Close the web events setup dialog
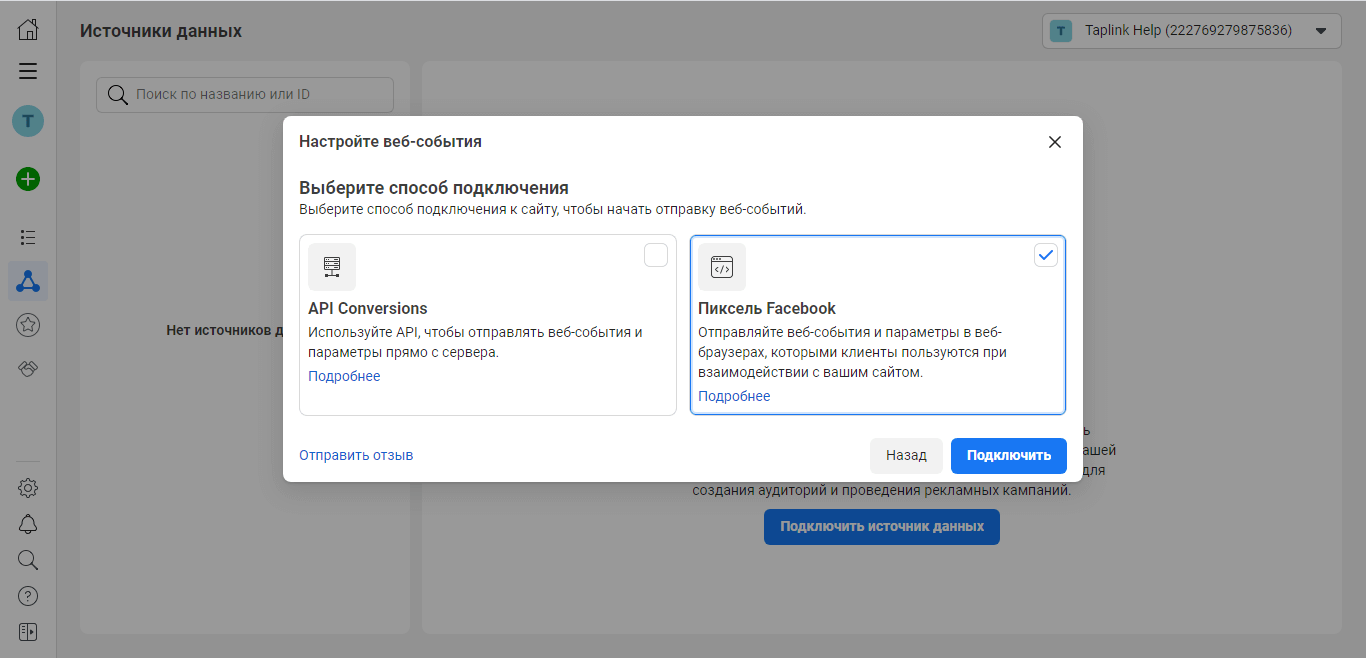This screenshot has height=658, width=1366. (x=1054, y=142)
